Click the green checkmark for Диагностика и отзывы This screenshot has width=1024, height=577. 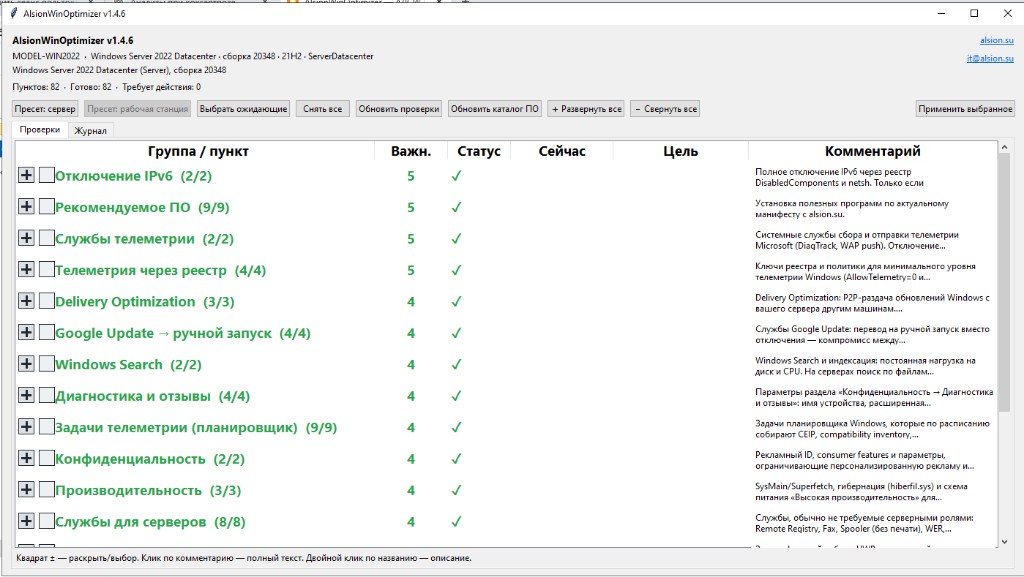click(x=456, y=396)
